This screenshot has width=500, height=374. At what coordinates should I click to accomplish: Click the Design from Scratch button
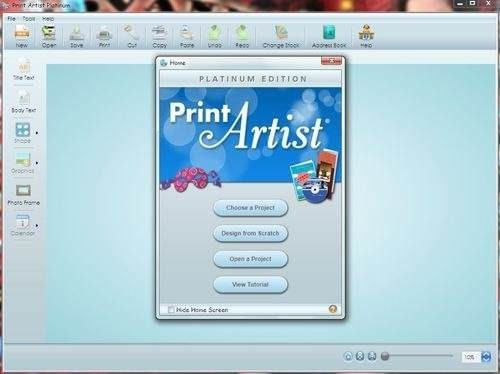click(250, 233)
